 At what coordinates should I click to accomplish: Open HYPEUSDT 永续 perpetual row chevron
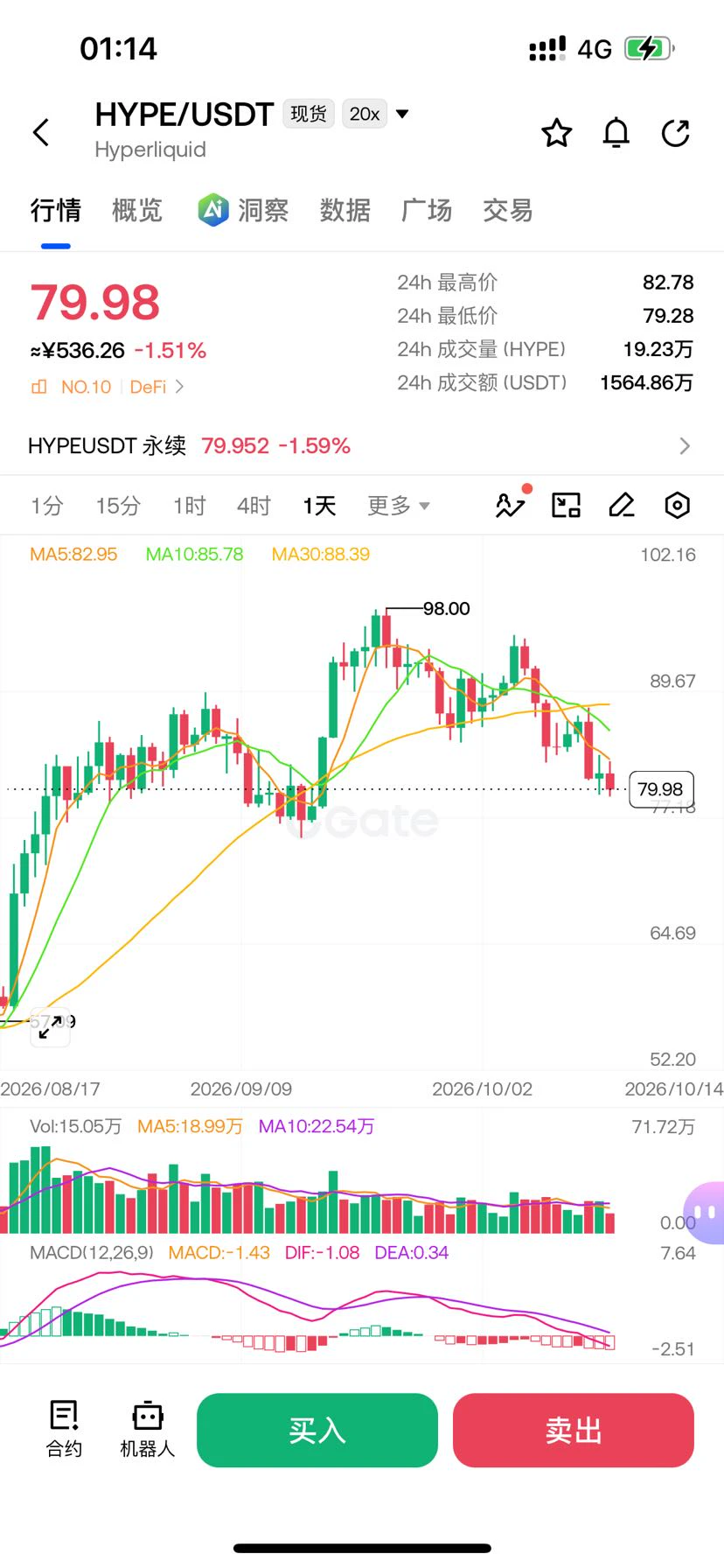[x=685, y=446]
